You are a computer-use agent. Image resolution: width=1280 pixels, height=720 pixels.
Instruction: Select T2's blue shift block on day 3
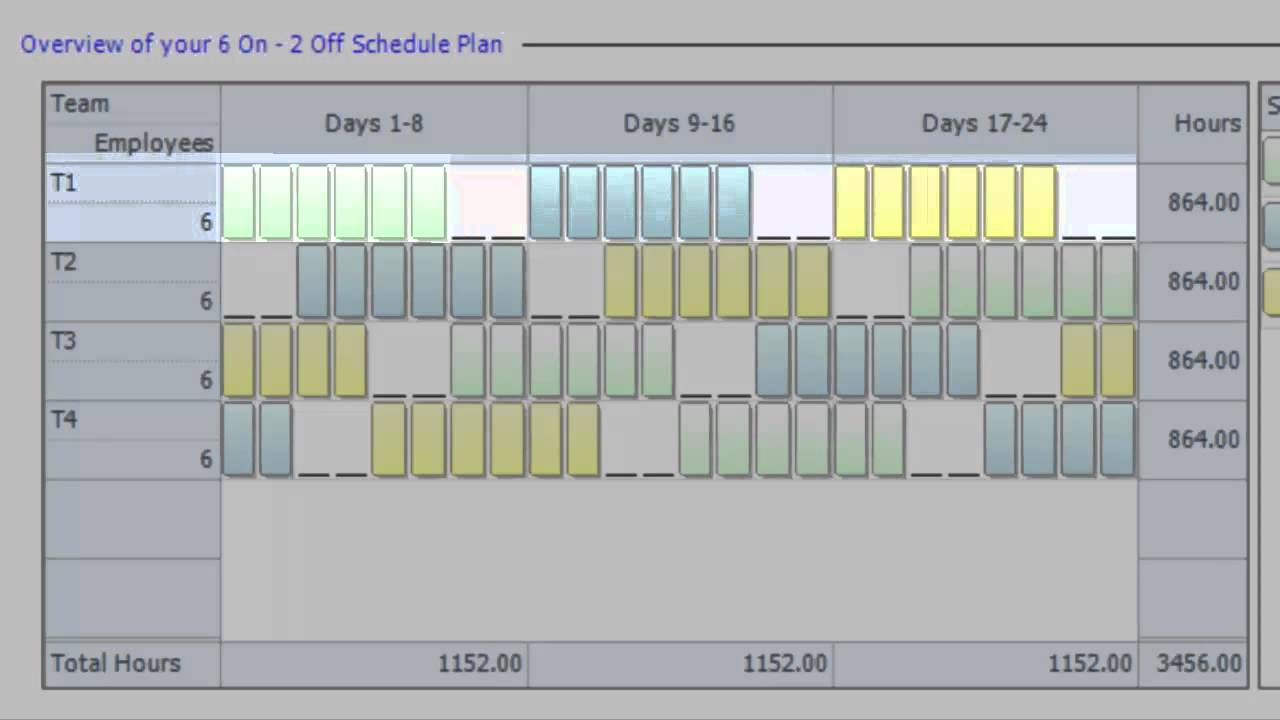pos(313,282)
